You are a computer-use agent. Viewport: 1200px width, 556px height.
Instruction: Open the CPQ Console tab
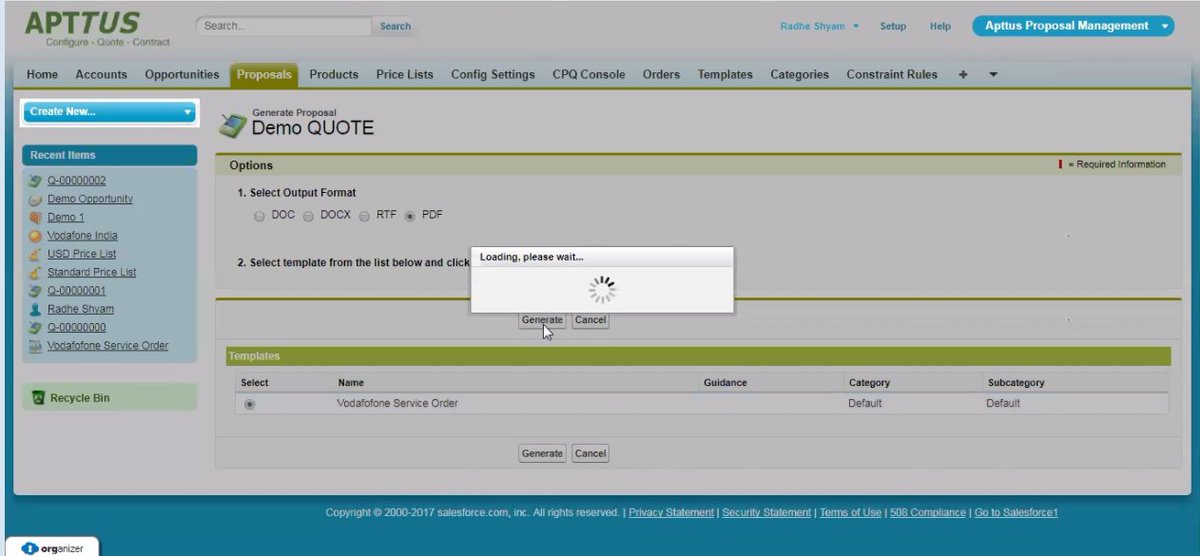589,74
